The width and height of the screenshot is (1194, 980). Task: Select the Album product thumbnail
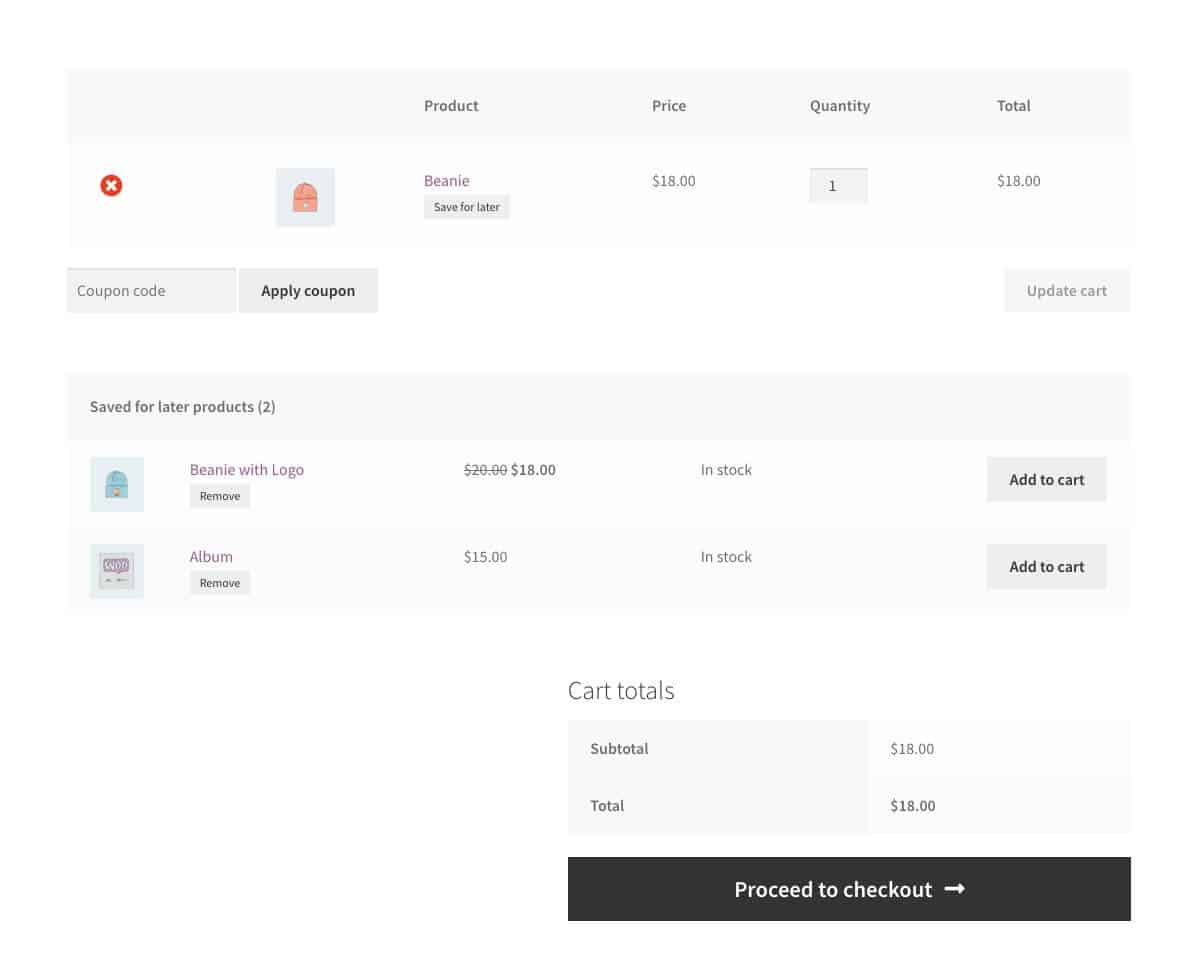click(117, 571)
